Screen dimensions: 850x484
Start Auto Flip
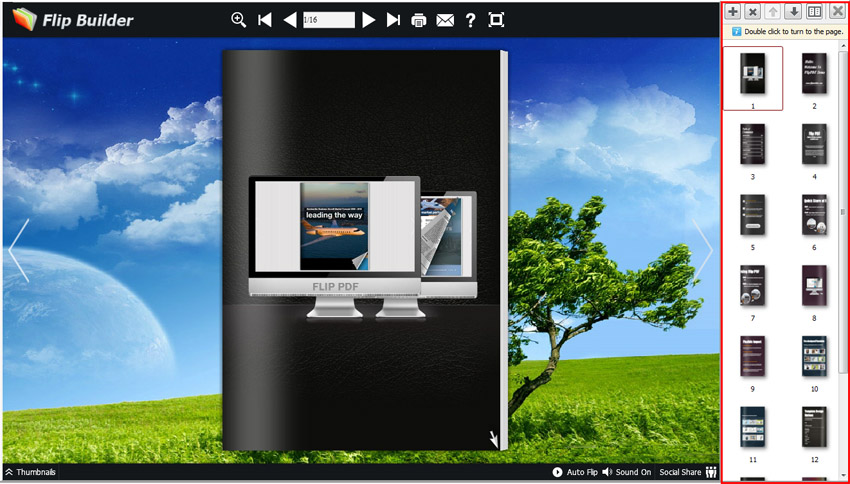(575, 472)
